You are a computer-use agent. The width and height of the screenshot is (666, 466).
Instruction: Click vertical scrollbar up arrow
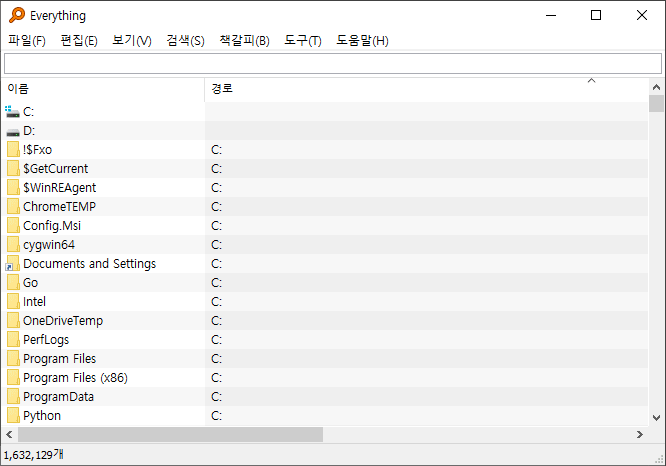click(656, 87)
